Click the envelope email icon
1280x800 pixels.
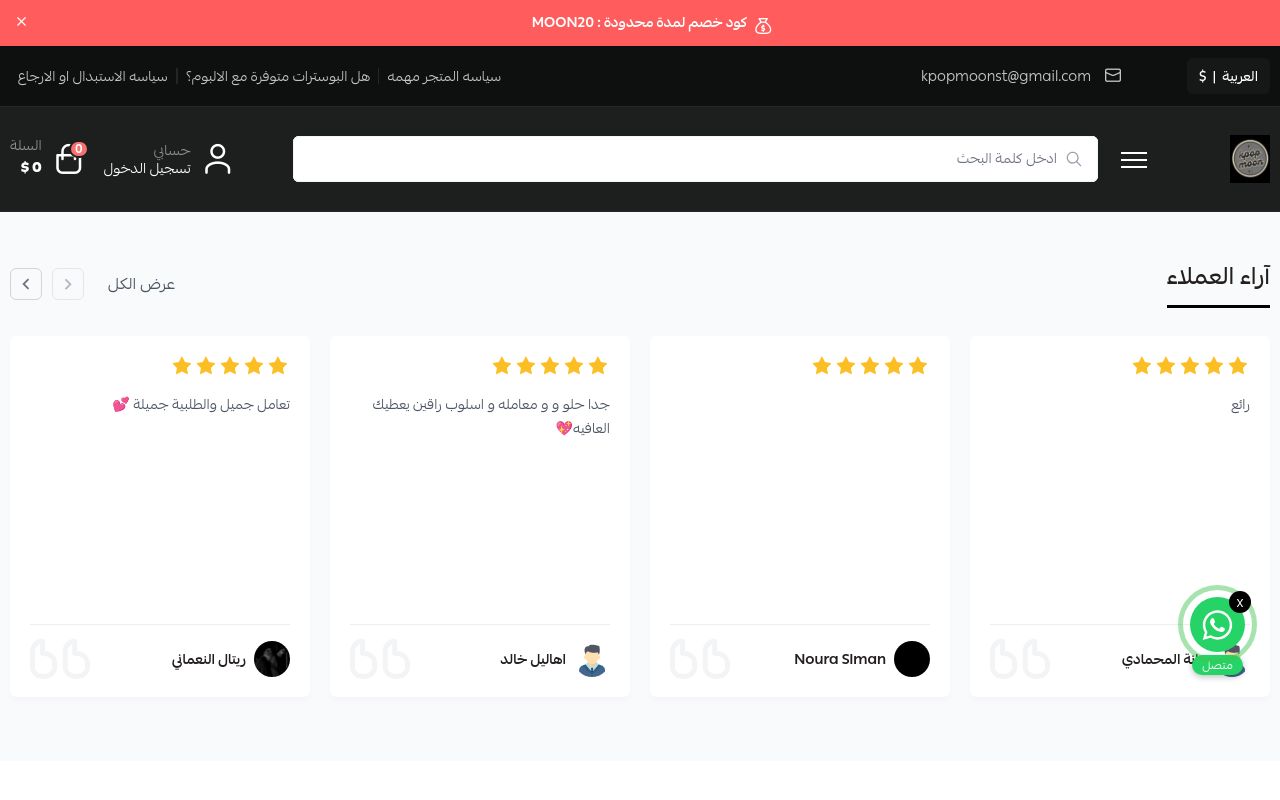coord(1113,76)
